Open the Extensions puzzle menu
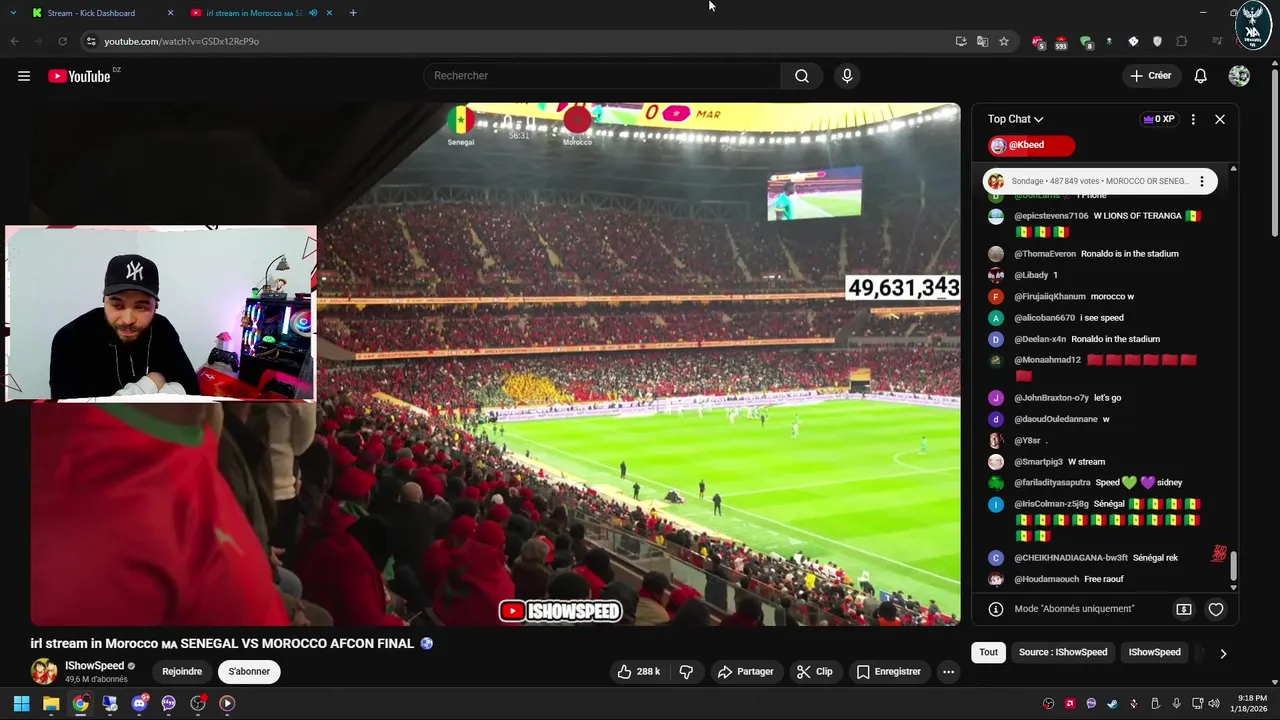The image size is (1280, 720). coord(1181,41)
